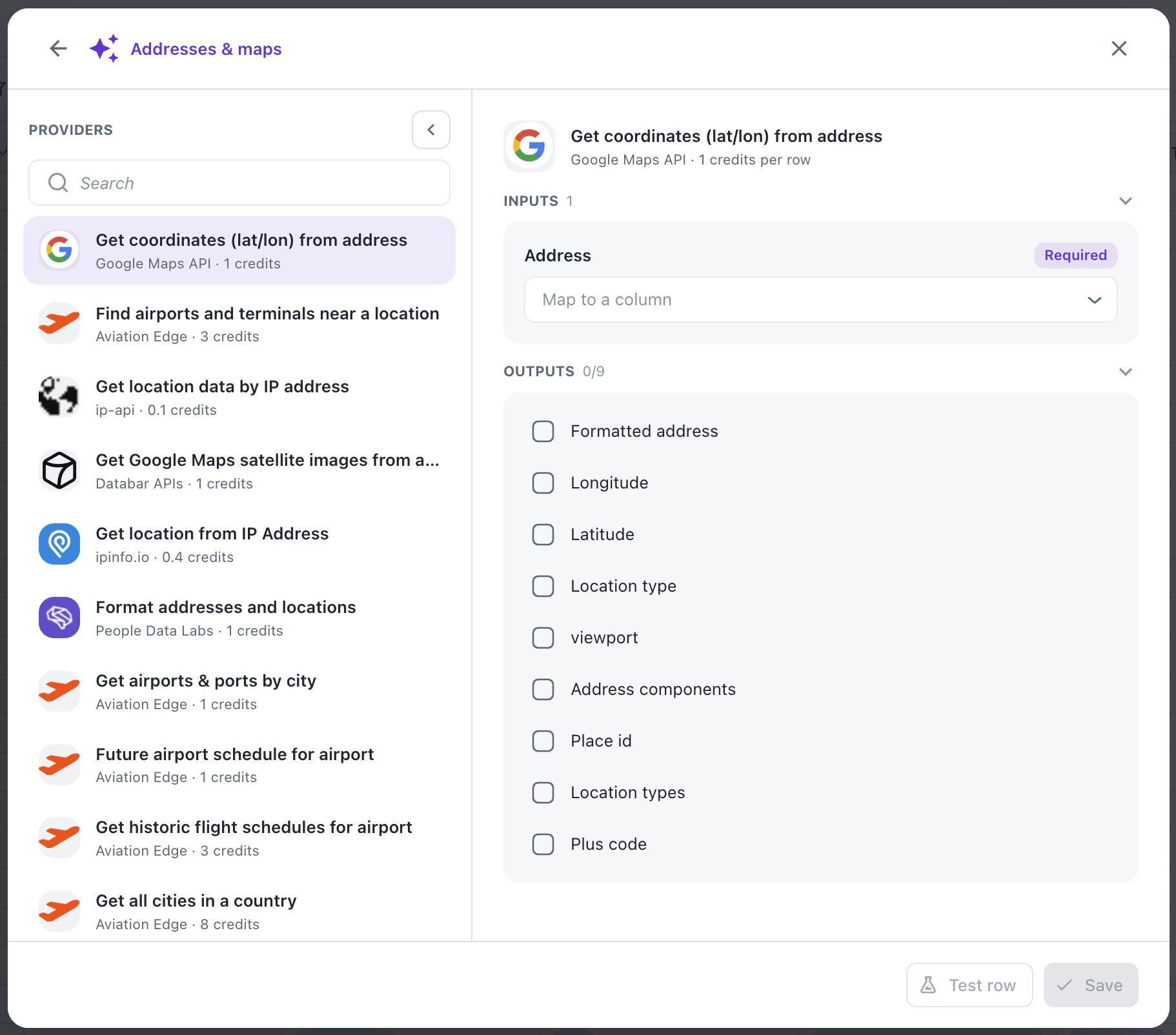Check the Address components output
Screen dimensions: 1176x1035
point(543,689)
